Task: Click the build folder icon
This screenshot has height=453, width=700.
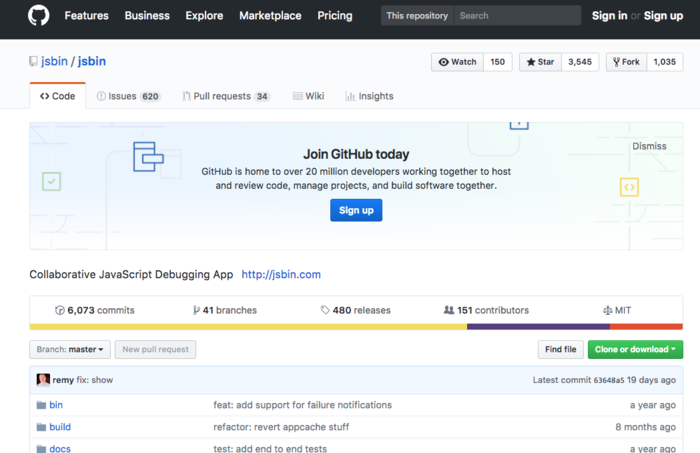Action: pos(42,427)
